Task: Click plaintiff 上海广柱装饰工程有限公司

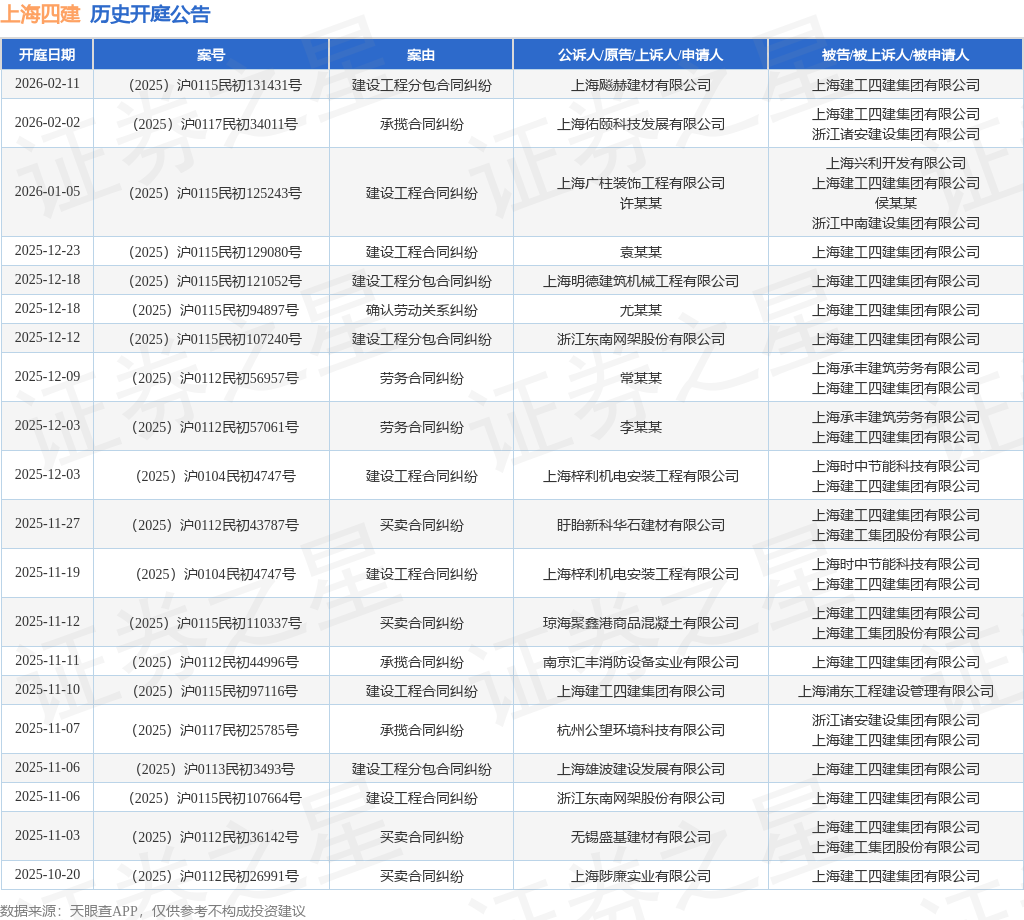Action: [641, 183]
